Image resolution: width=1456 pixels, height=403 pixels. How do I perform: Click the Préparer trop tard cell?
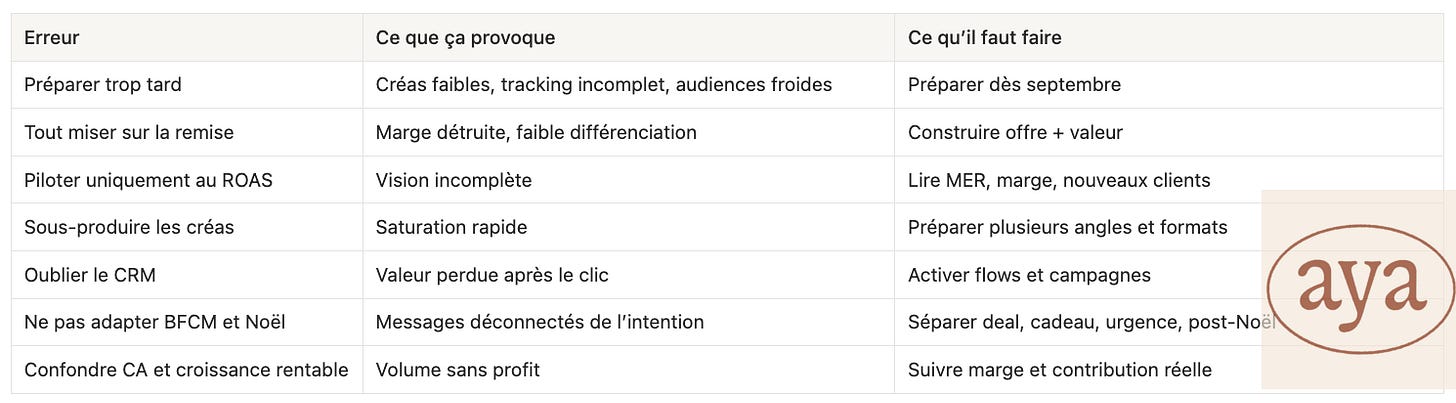click(x=187, y=85)
